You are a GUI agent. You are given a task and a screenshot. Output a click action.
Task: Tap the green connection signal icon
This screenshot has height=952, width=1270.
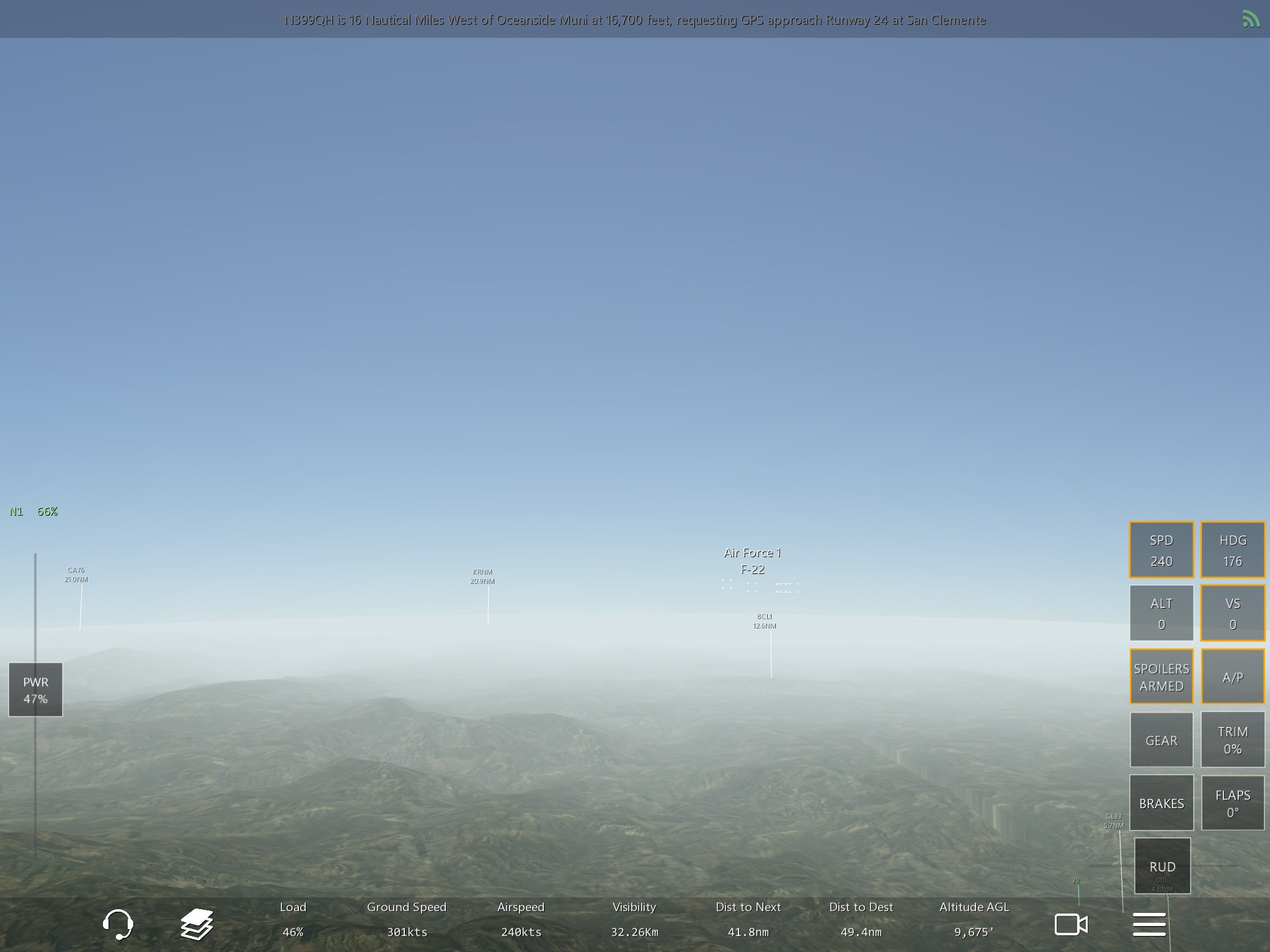click(1251, 19)
